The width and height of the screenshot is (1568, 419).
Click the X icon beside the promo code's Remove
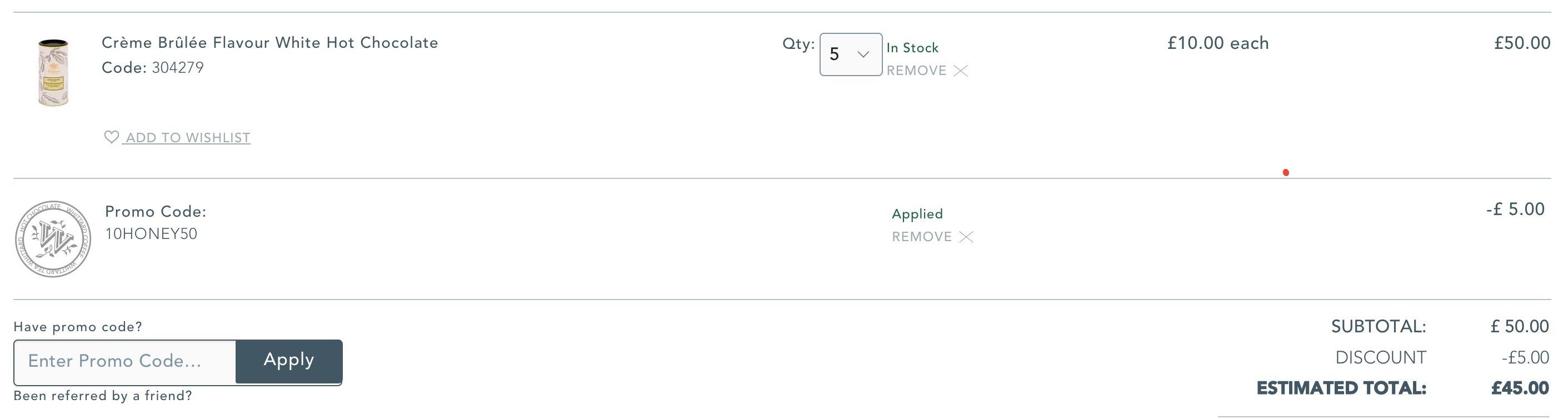966,237
